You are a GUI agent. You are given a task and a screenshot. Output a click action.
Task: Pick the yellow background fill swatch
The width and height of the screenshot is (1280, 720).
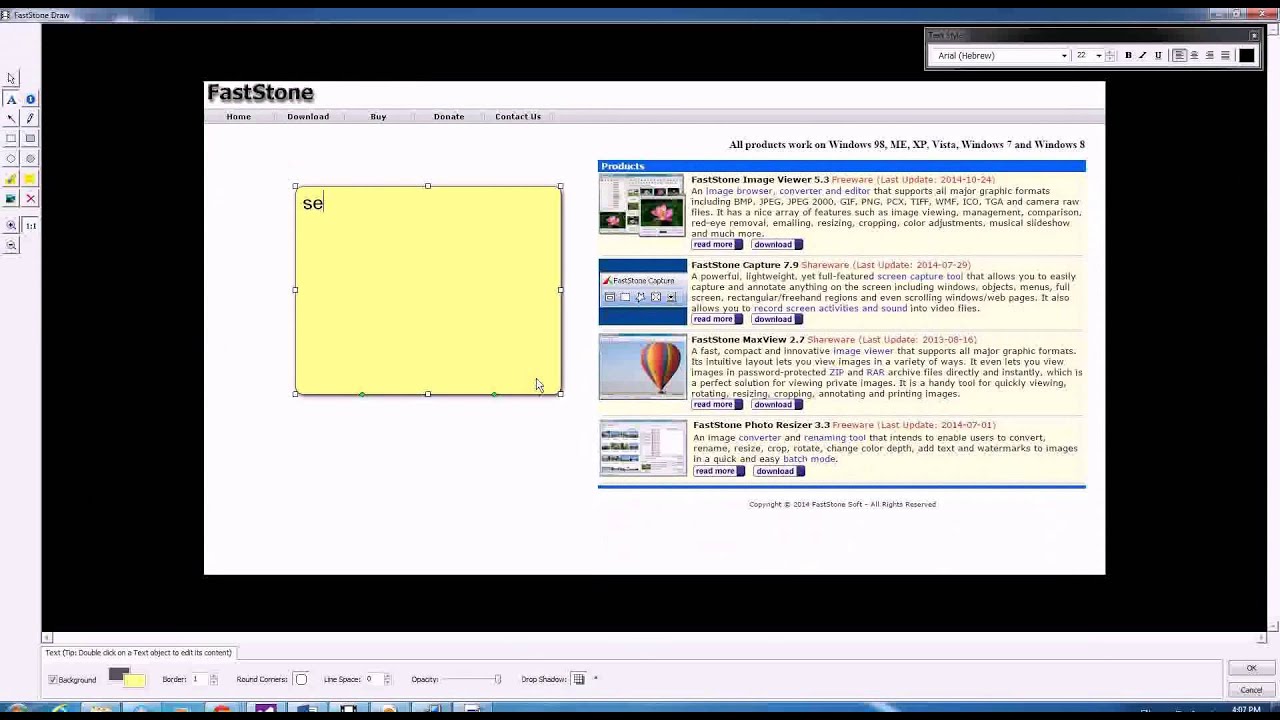pos(135,682)
